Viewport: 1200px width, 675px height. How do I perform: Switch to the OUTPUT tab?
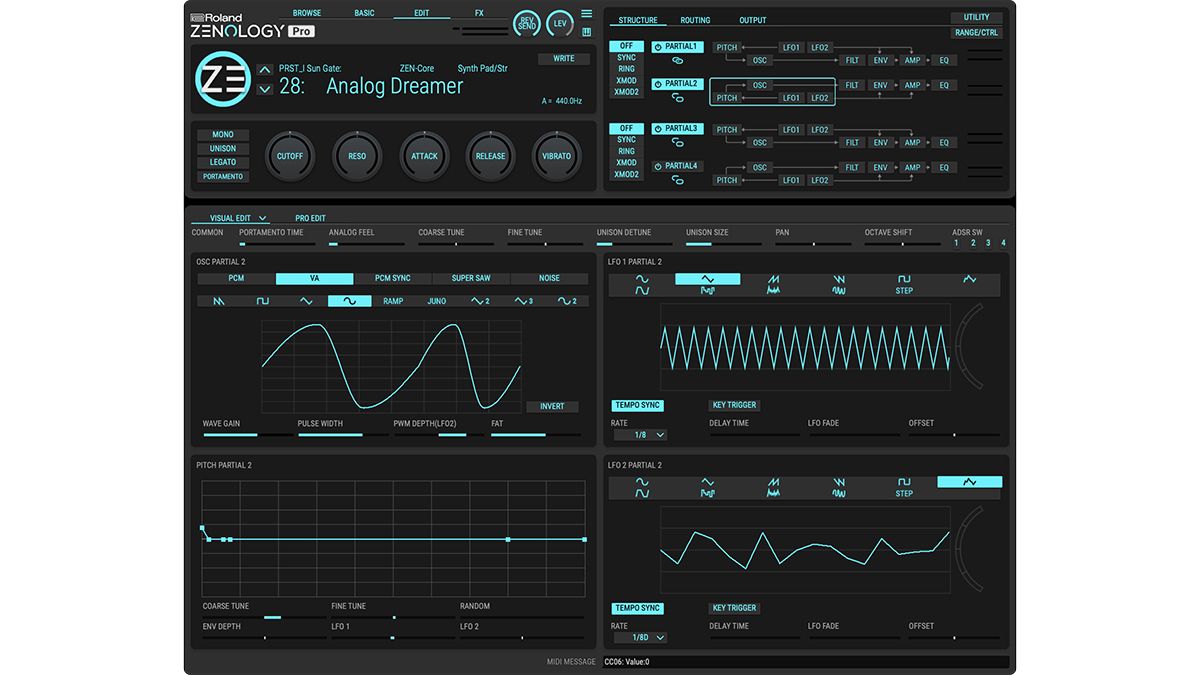[753, 20]
